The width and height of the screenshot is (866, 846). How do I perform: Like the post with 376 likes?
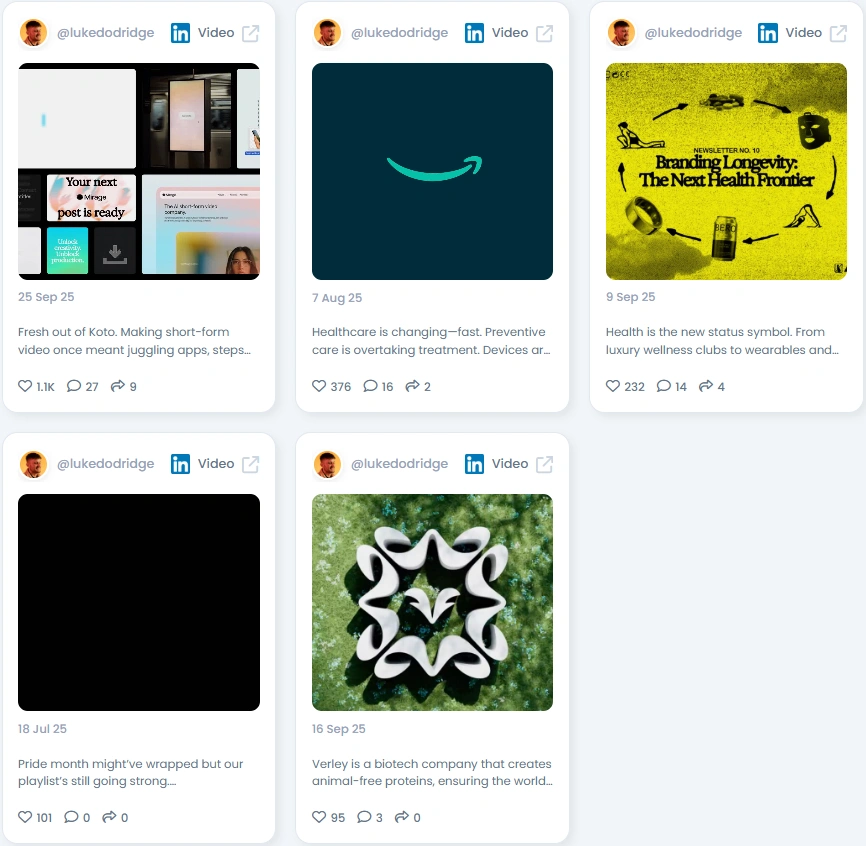[319, 385]
